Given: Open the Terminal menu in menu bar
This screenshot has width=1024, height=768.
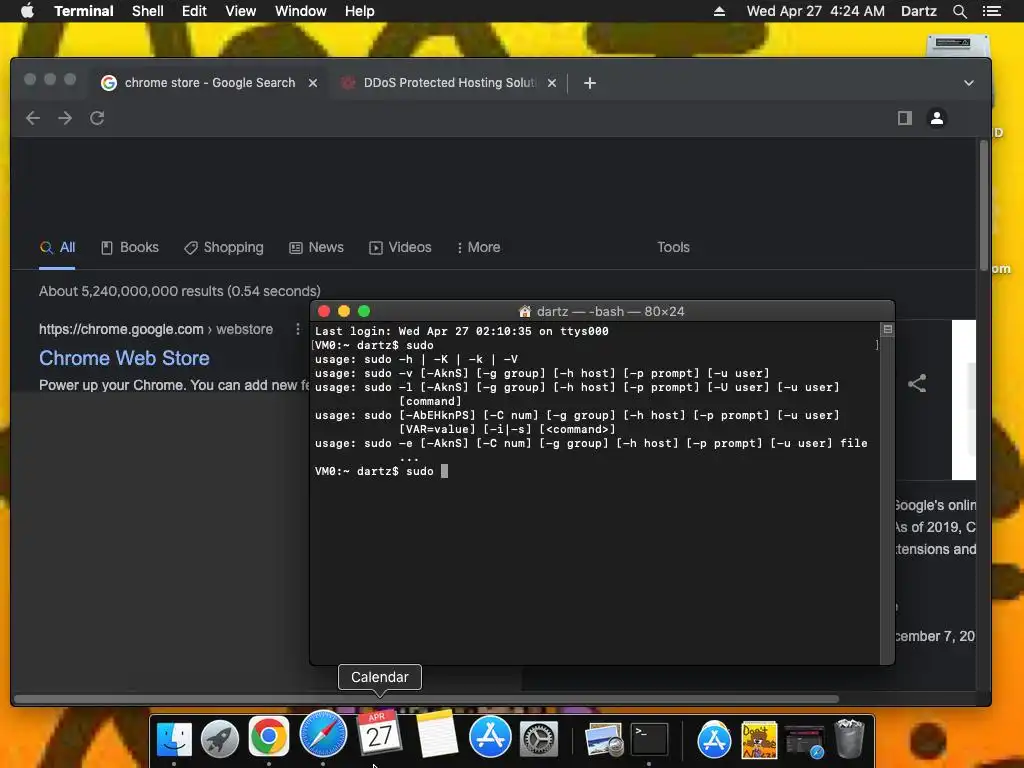Looking at the screenshot, I should [x=84, y=11].
